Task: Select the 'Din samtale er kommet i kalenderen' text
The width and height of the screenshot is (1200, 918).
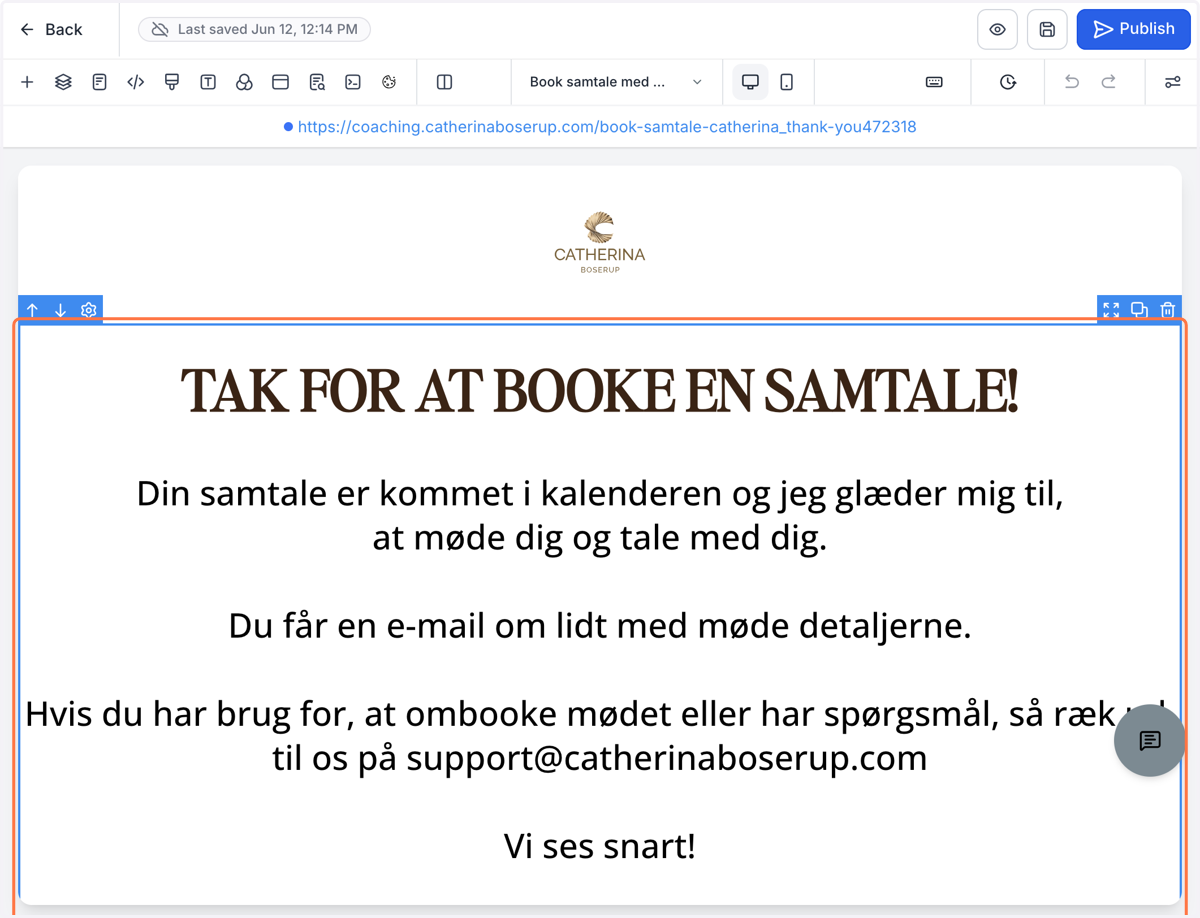Action: [x=600, y=493]
